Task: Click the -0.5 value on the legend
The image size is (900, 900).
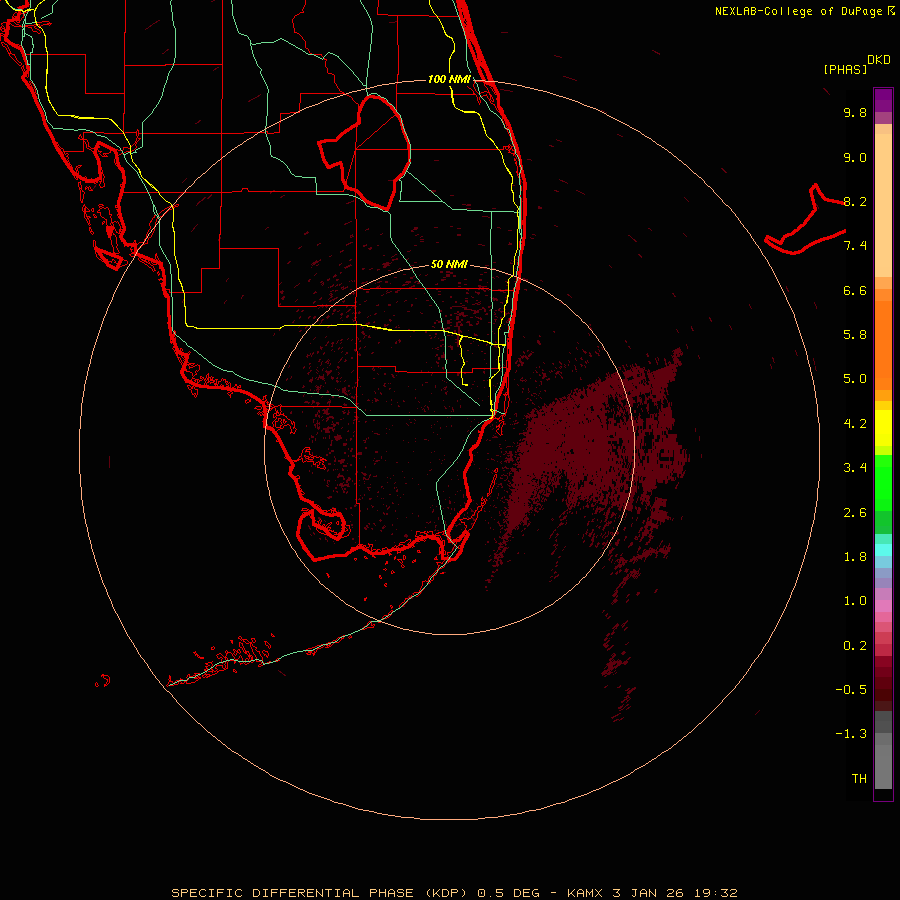Action: point(851,690)
